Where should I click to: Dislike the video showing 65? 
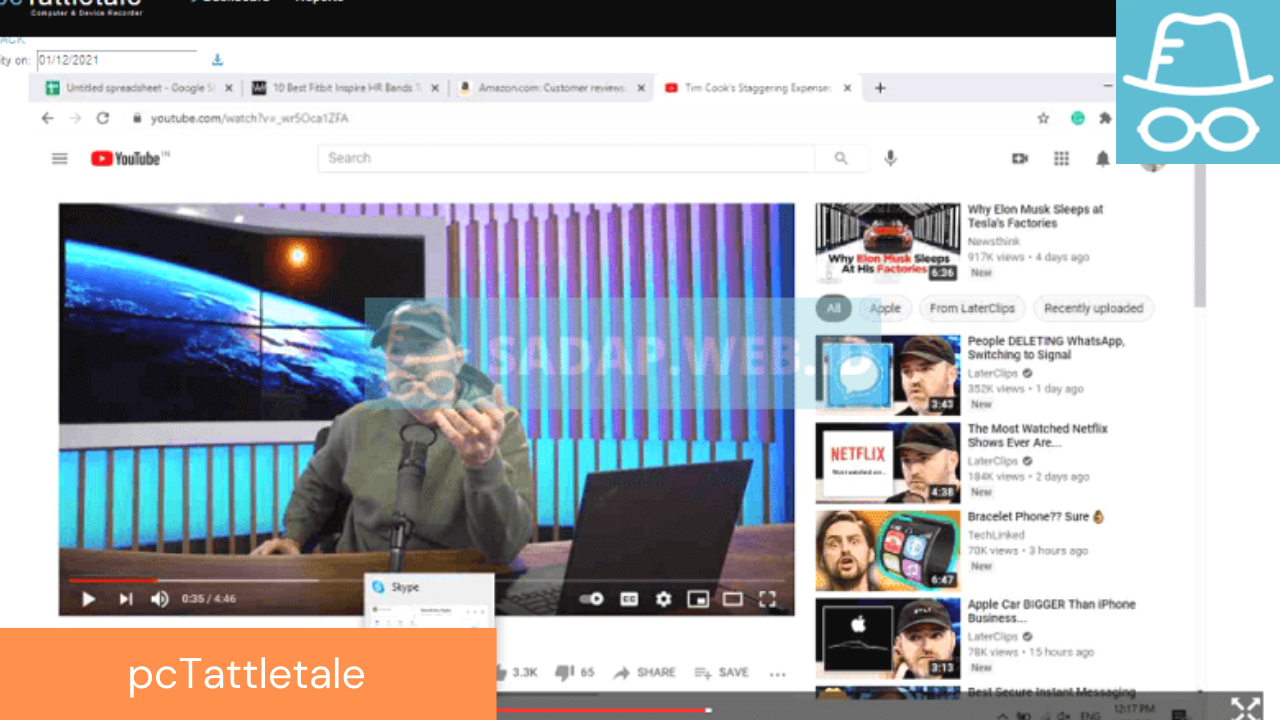575,672
